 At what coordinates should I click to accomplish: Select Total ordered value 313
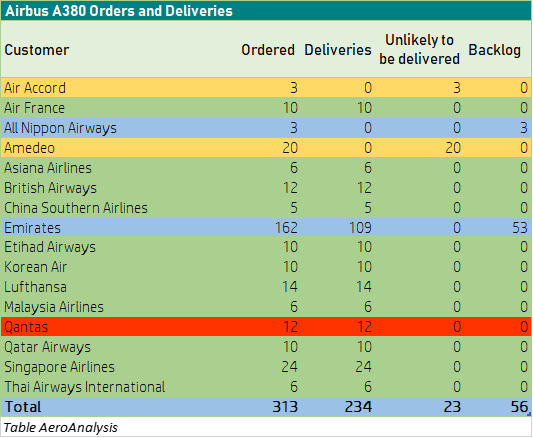(x=285, y=407)
